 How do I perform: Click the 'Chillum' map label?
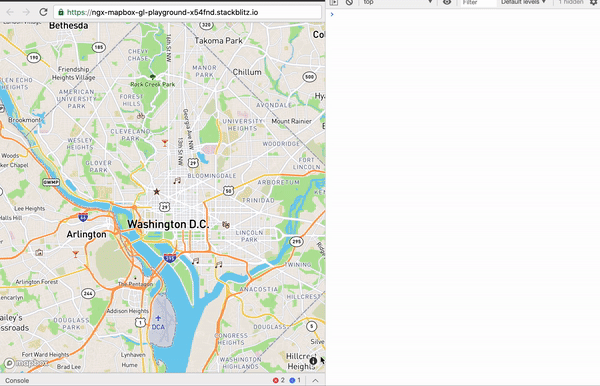tap(247, 72)
